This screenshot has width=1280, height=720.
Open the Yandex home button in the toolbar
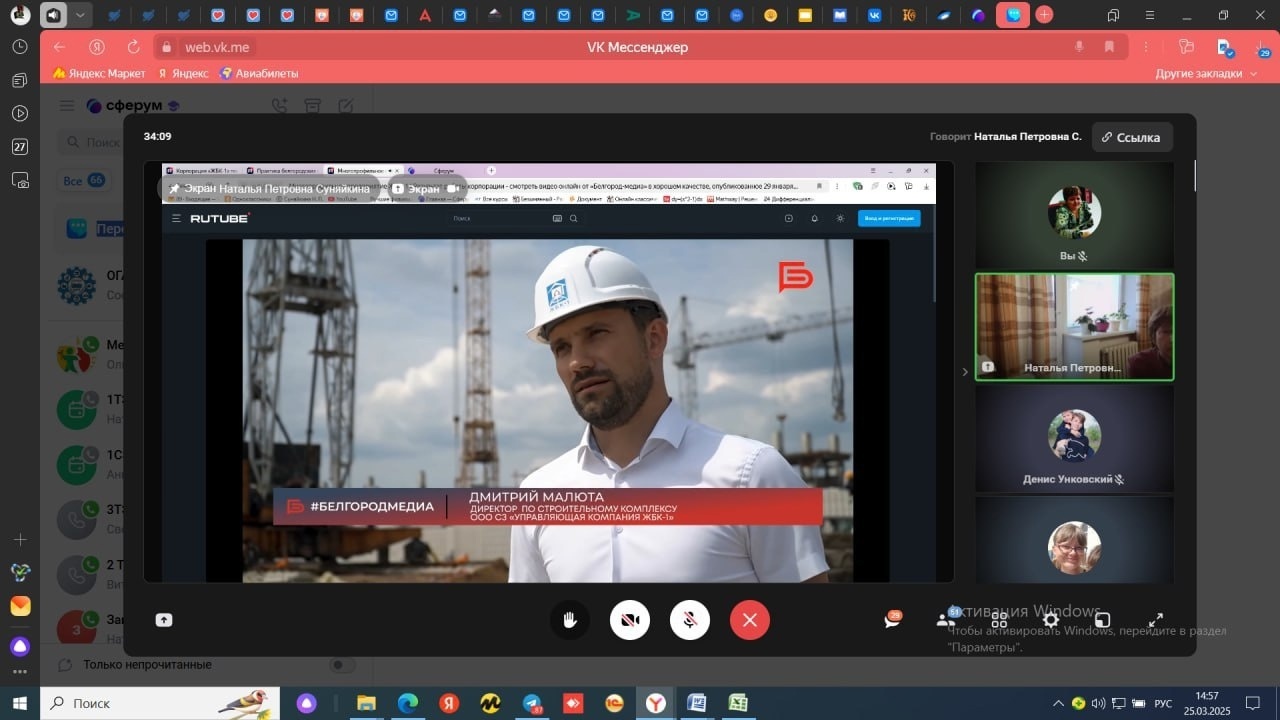(97, 47)
